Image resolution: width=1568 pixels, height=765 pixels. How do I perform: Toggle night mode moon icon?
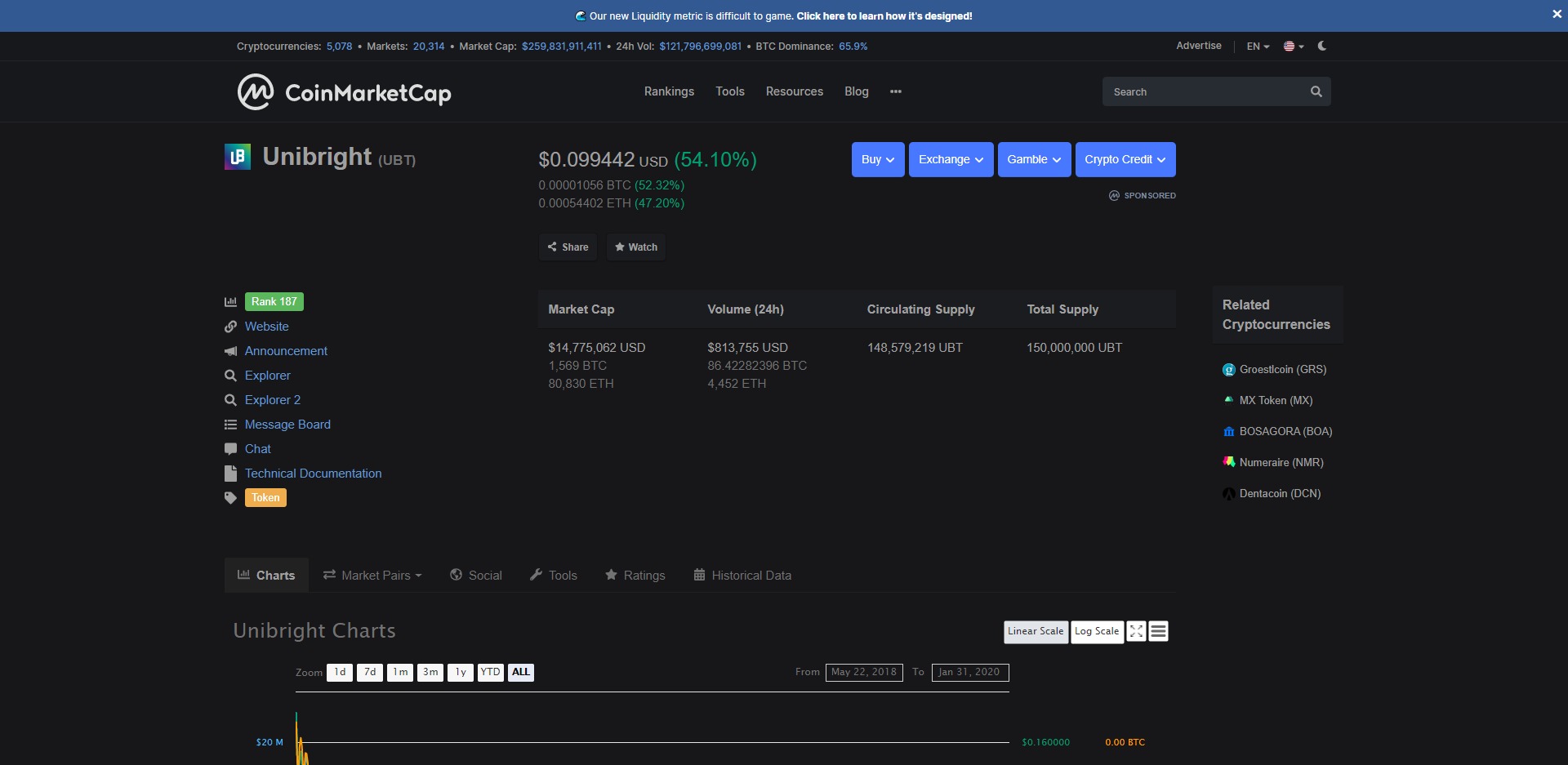click(1322, 46)
